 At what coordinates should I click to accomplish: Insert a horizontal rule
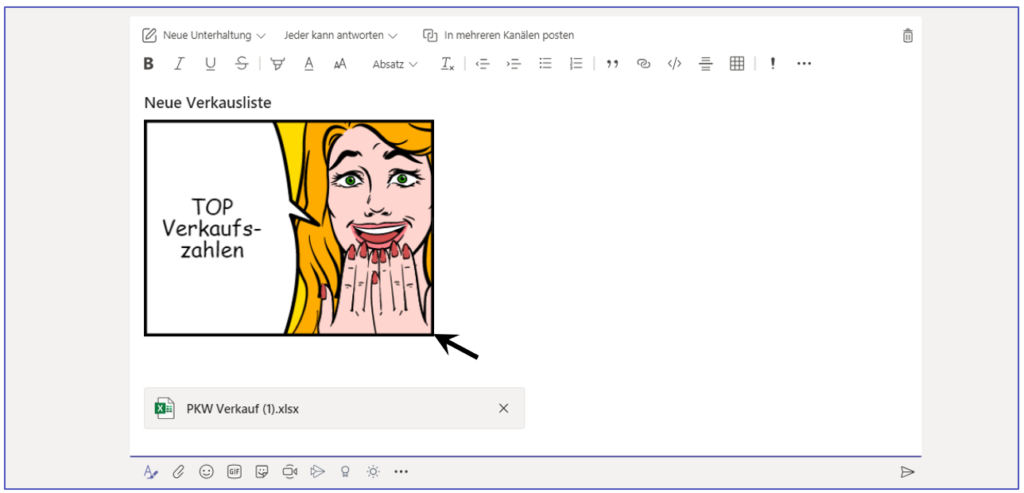[x=705, y=64]
